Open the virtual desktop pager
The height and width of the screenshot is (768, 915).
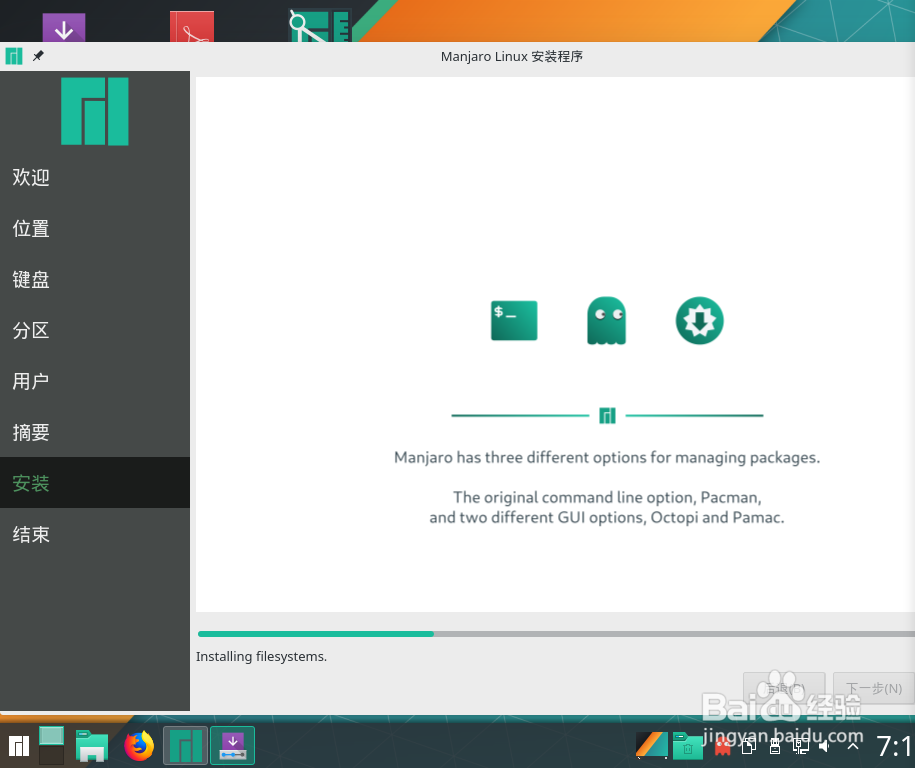click(x=51, y=745)
